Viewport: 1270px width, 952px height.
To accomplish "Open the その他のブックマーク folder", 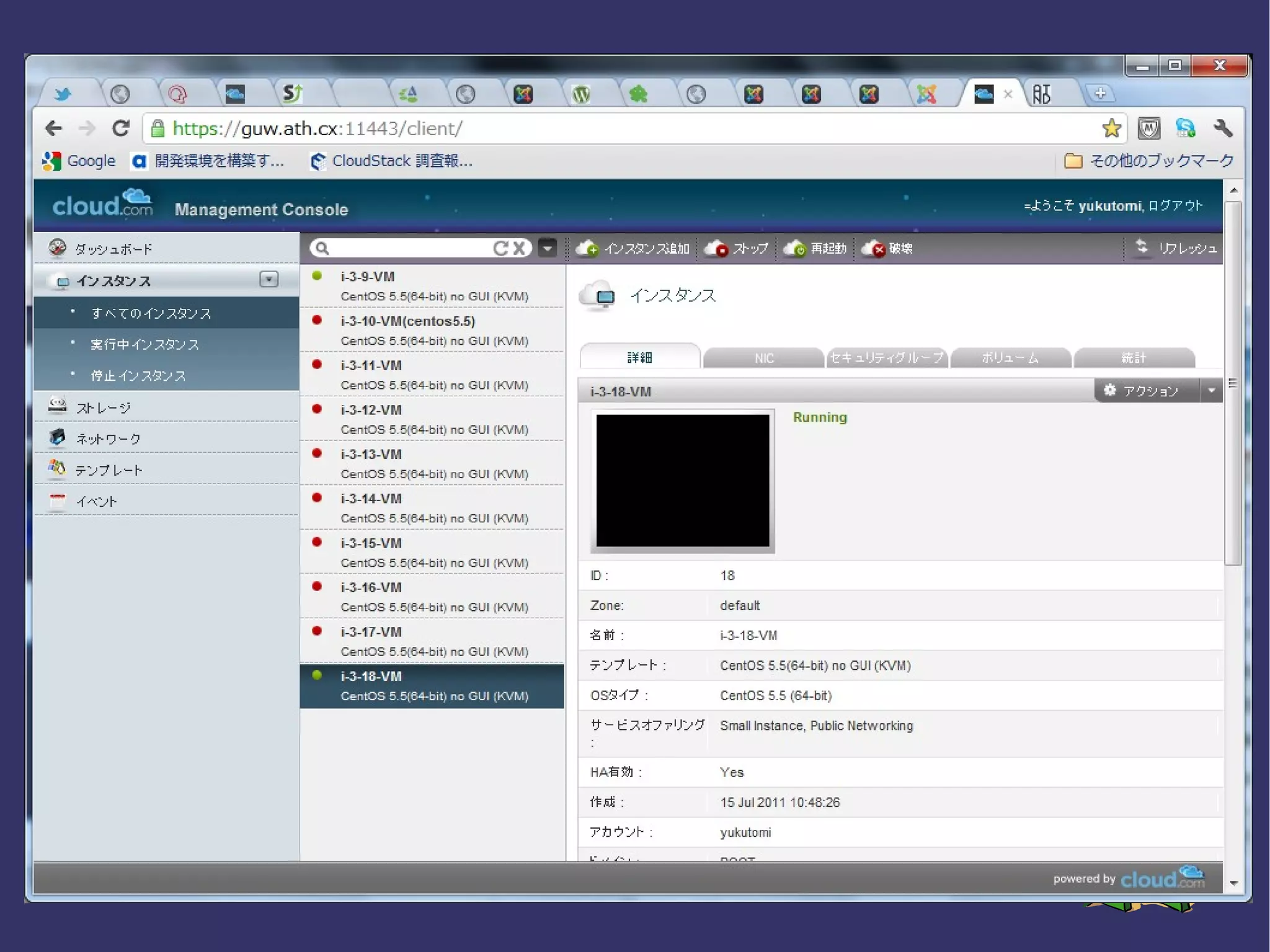I will [x=1149, y=161].
